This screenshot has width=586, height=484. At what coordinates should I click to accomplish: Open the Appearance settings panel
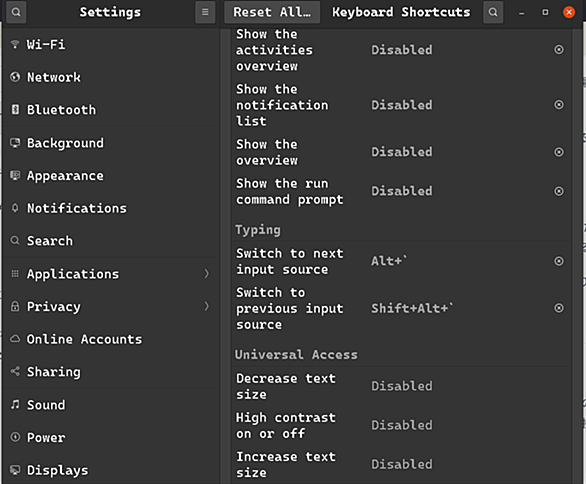point(111,176)
